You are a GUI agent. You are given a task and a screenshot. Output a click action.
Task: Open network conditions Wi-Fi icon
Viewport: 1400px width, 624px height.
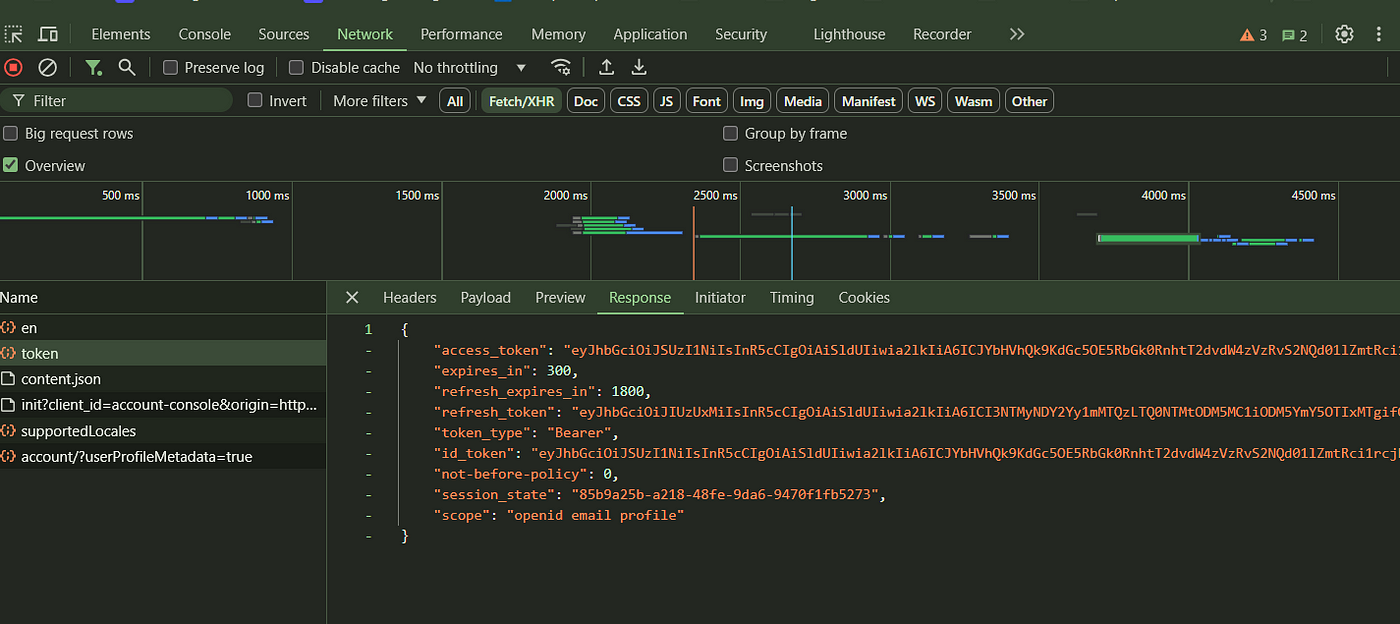[562, 67]
